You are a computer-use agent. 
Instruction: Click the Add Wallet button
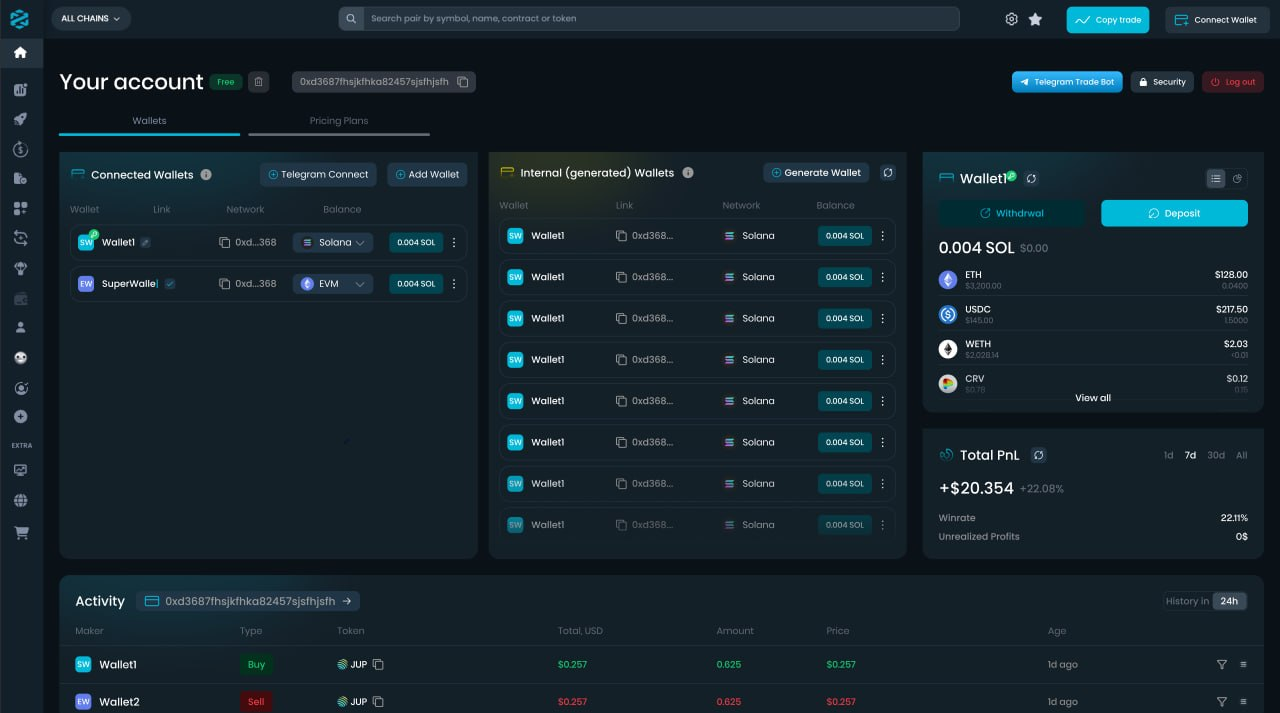pos(427,174)
